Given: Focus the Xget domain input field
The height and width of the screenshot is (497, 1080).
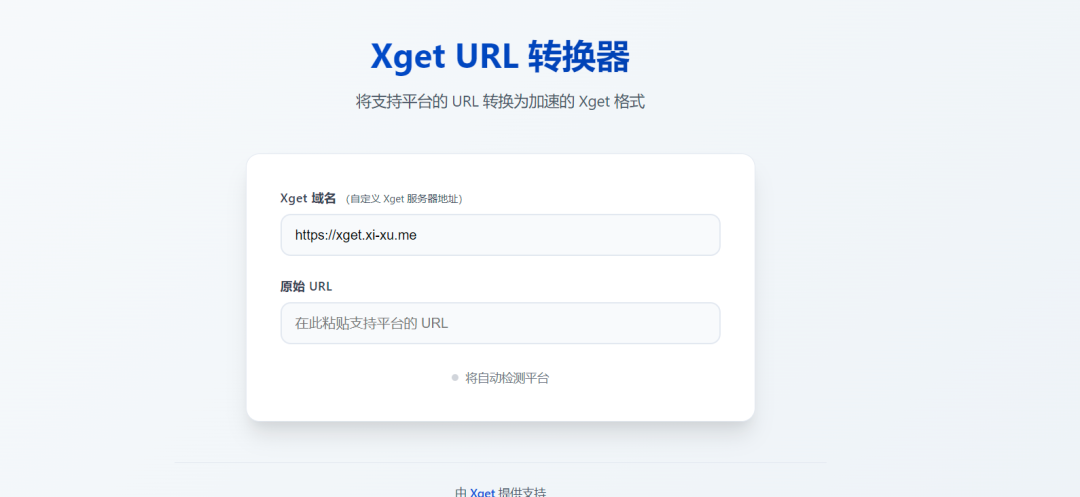Looking at the screenshot, I should (500, 235).
